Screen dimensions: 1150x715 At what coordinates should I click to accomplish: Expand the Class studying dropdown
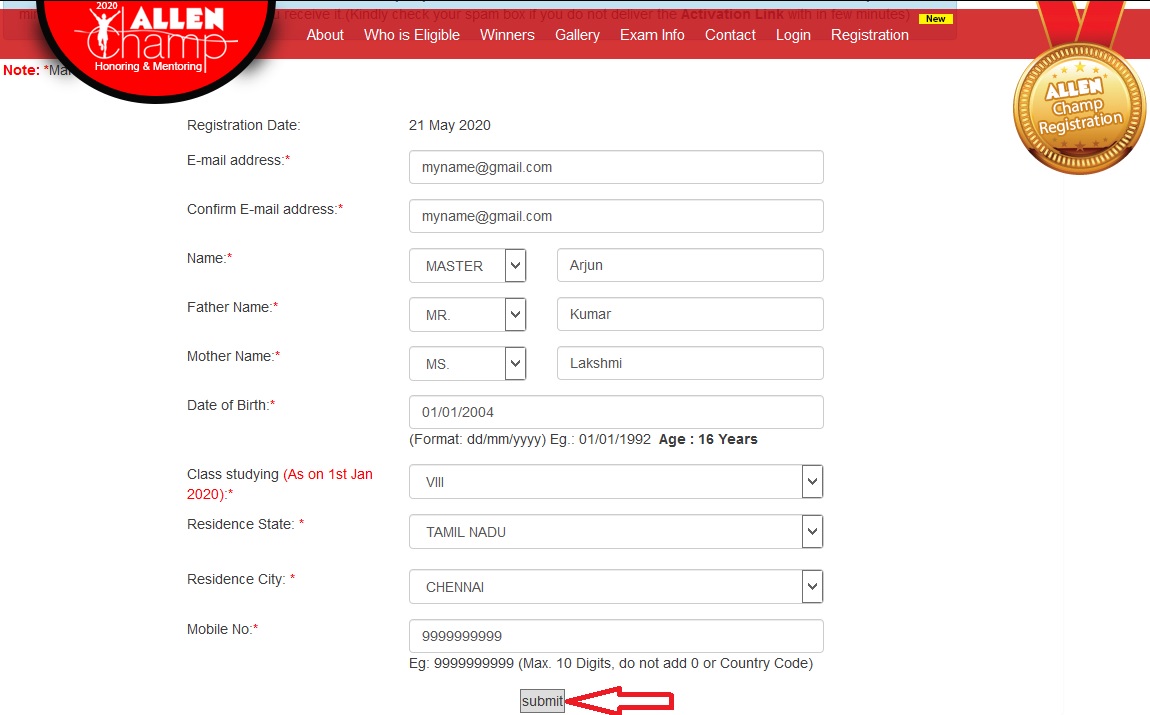coord(615,482)
